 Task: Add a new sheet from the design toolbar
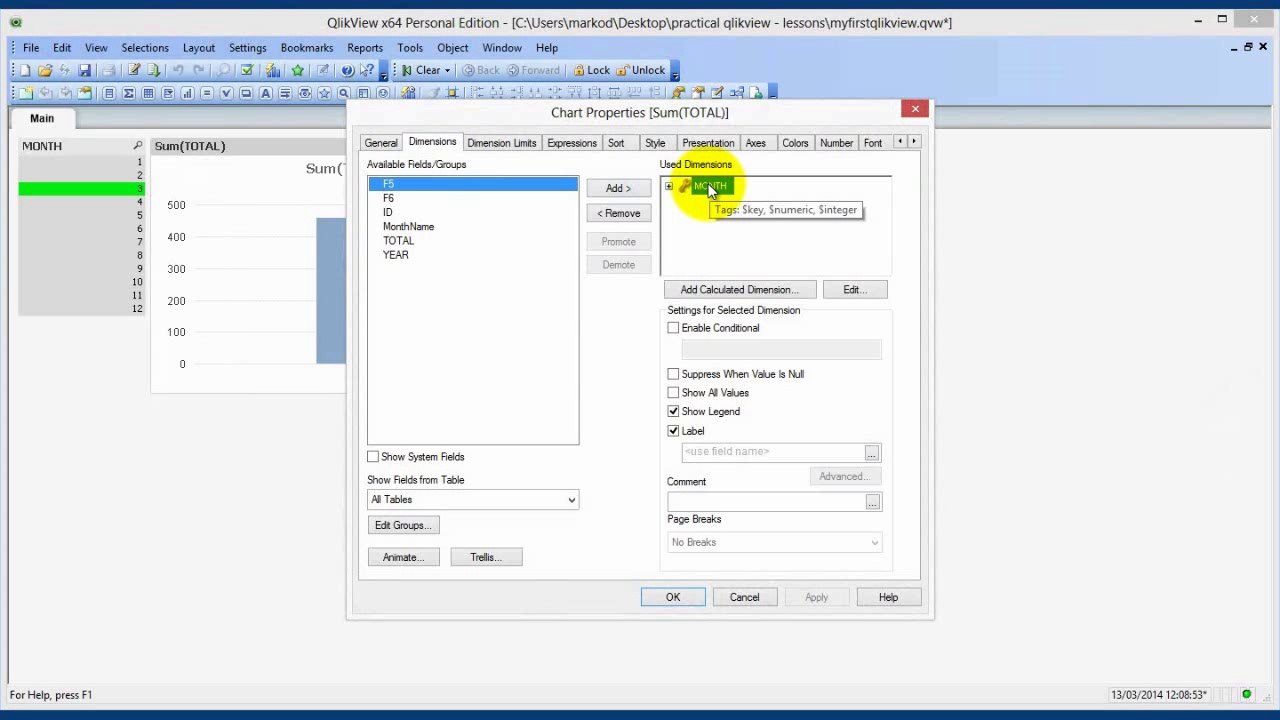[x=26, y=93]
